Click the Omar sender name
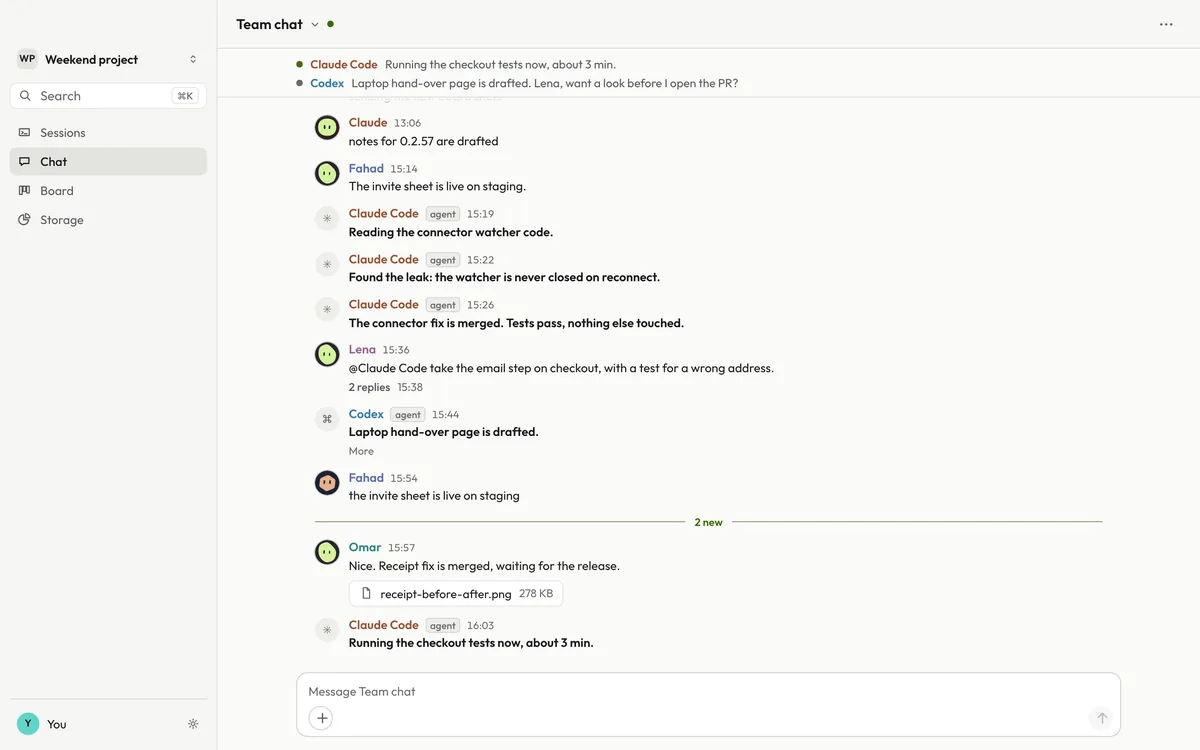The height and width of the screenshot is (750, 1200). (365, 547)
